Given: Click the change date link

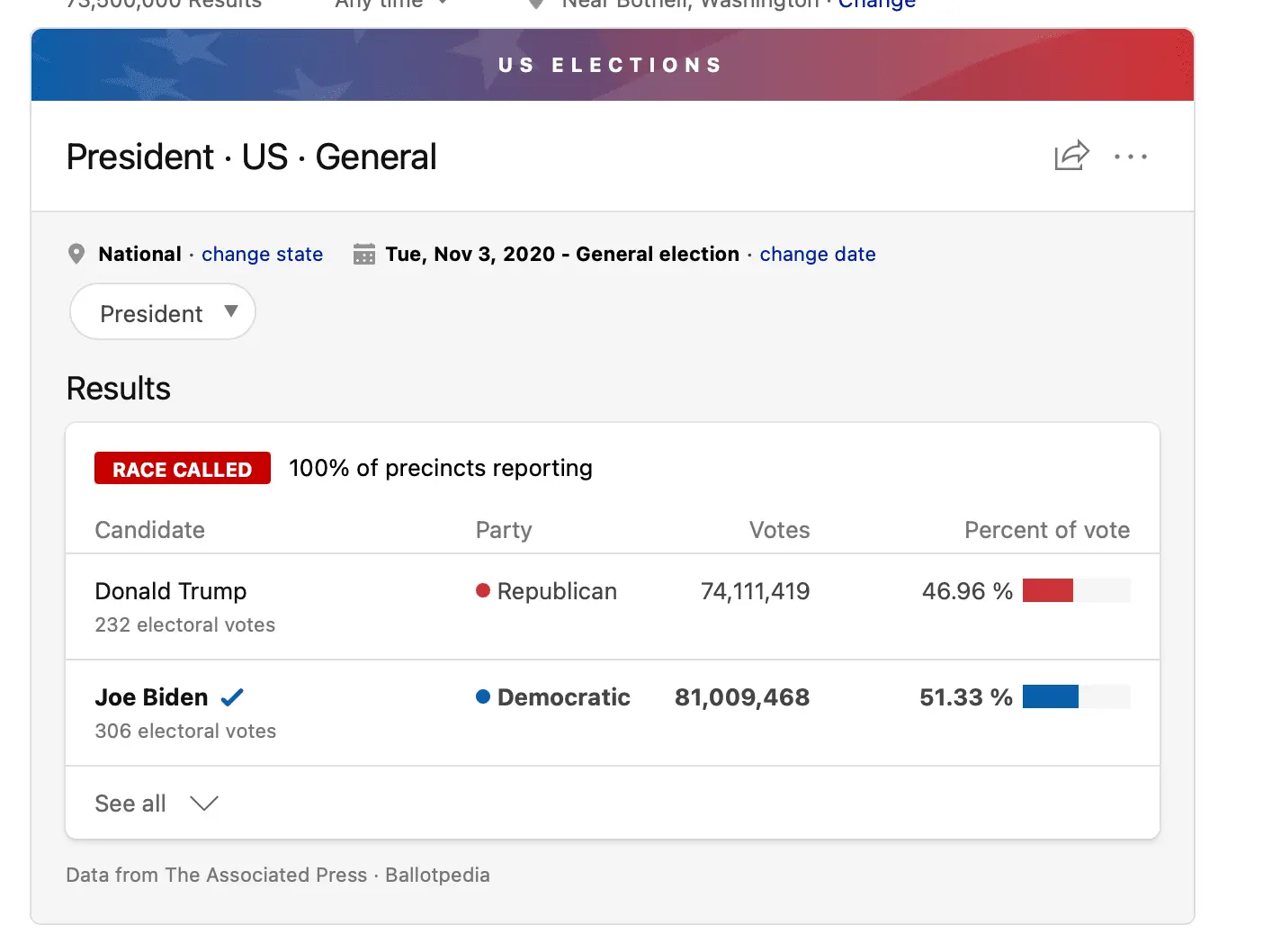Looking at the screenshot, I should (818, 254).
